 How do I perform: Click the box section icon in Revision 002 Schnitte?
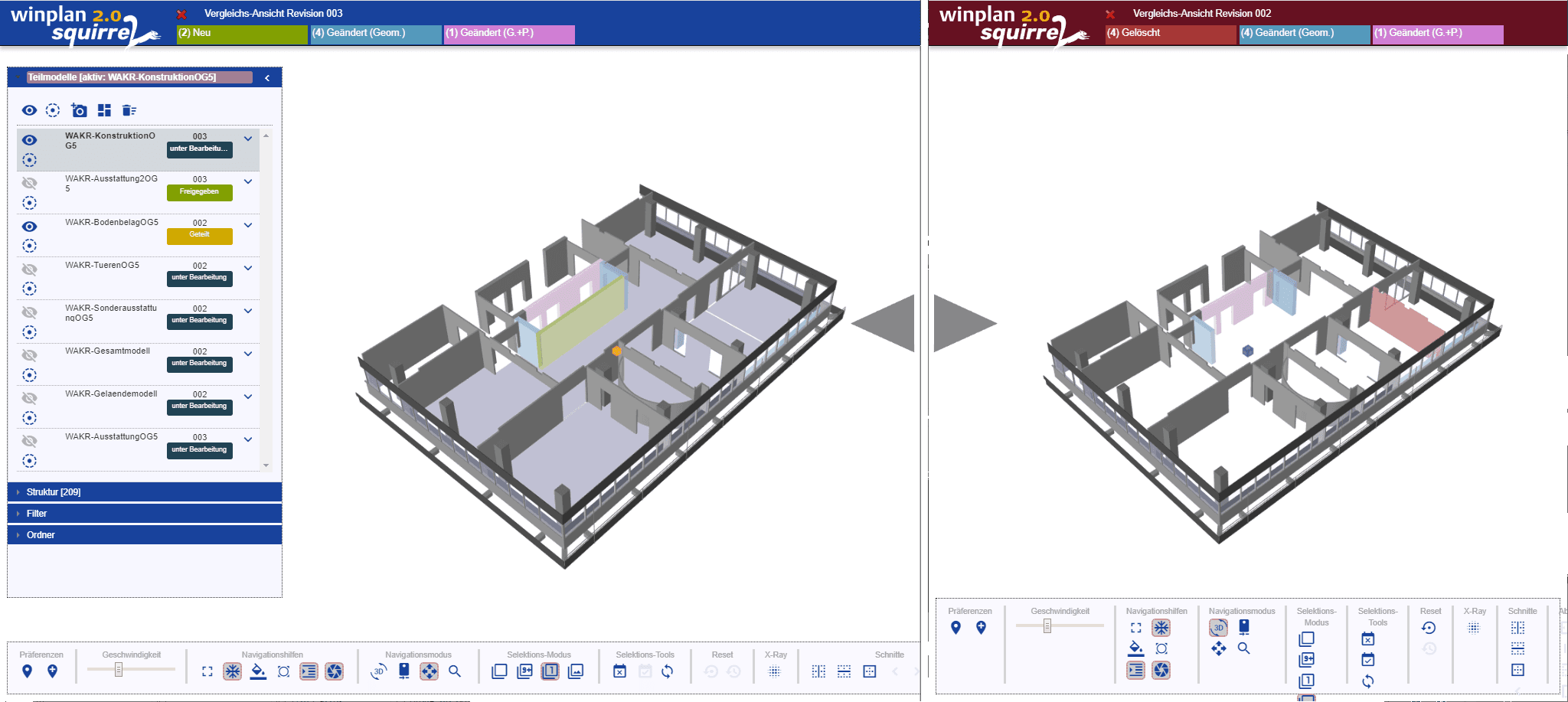(1518, 670)
